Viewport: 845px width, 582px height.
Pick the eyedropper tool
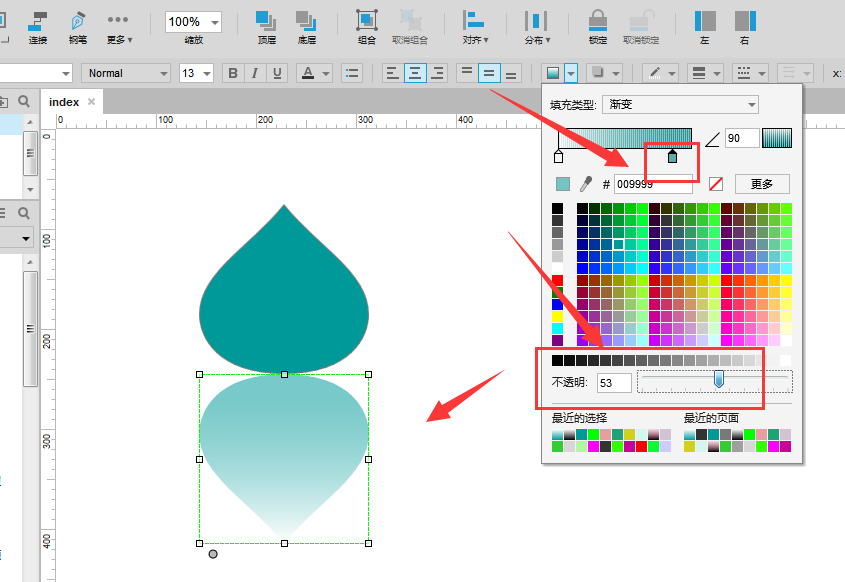point(586,184)
